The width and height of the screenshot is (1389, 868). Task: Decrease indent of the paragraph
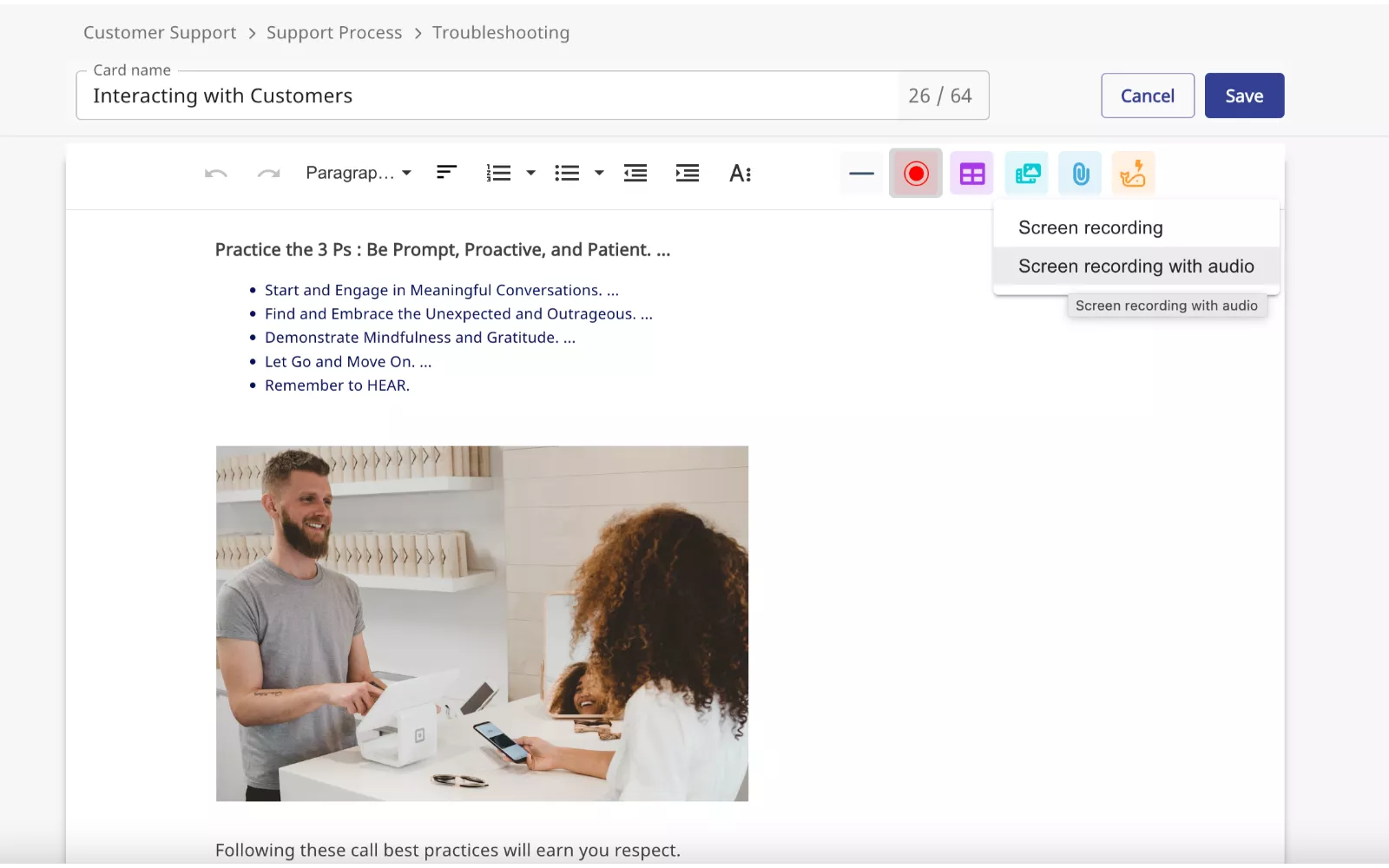[635, 174]
